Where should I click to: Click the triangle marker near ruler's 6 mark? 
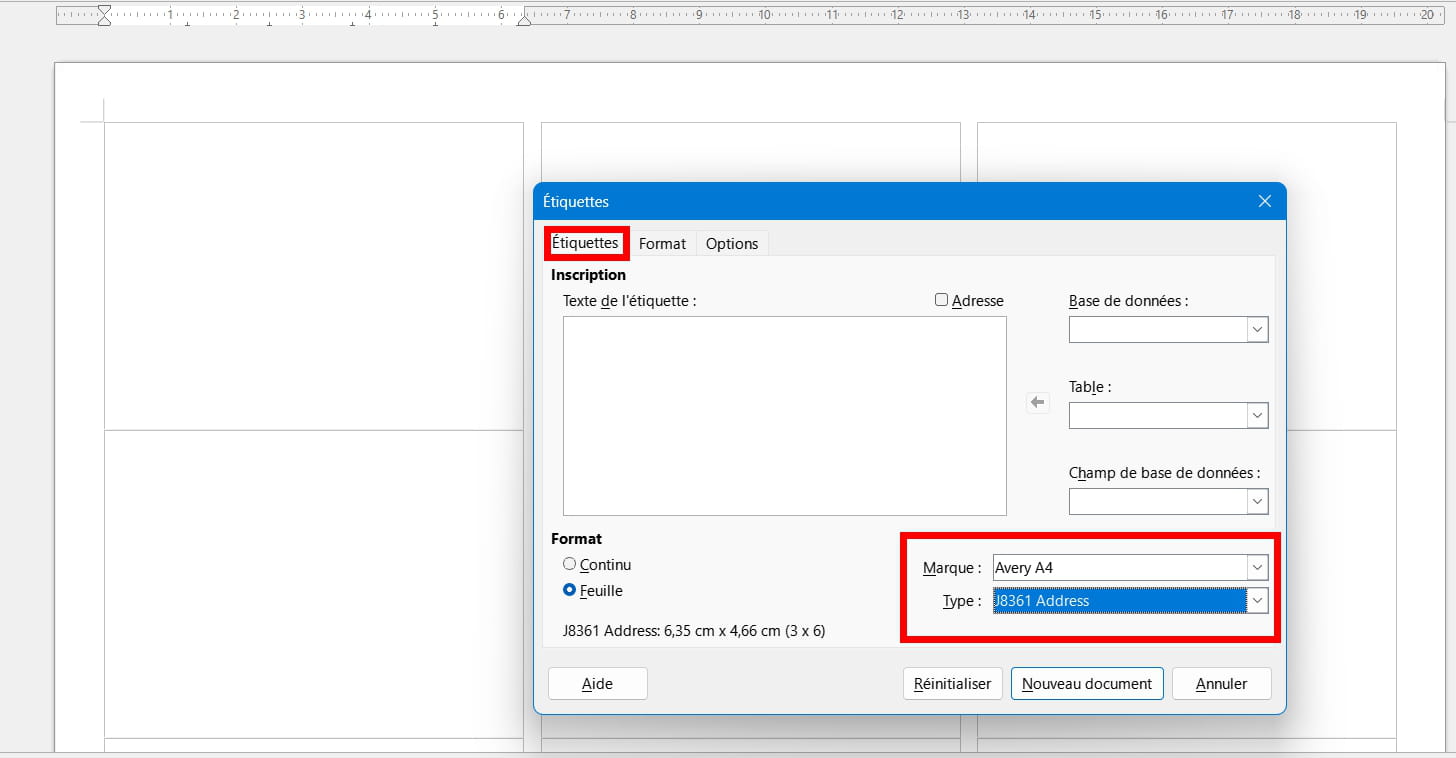[523, 17]
